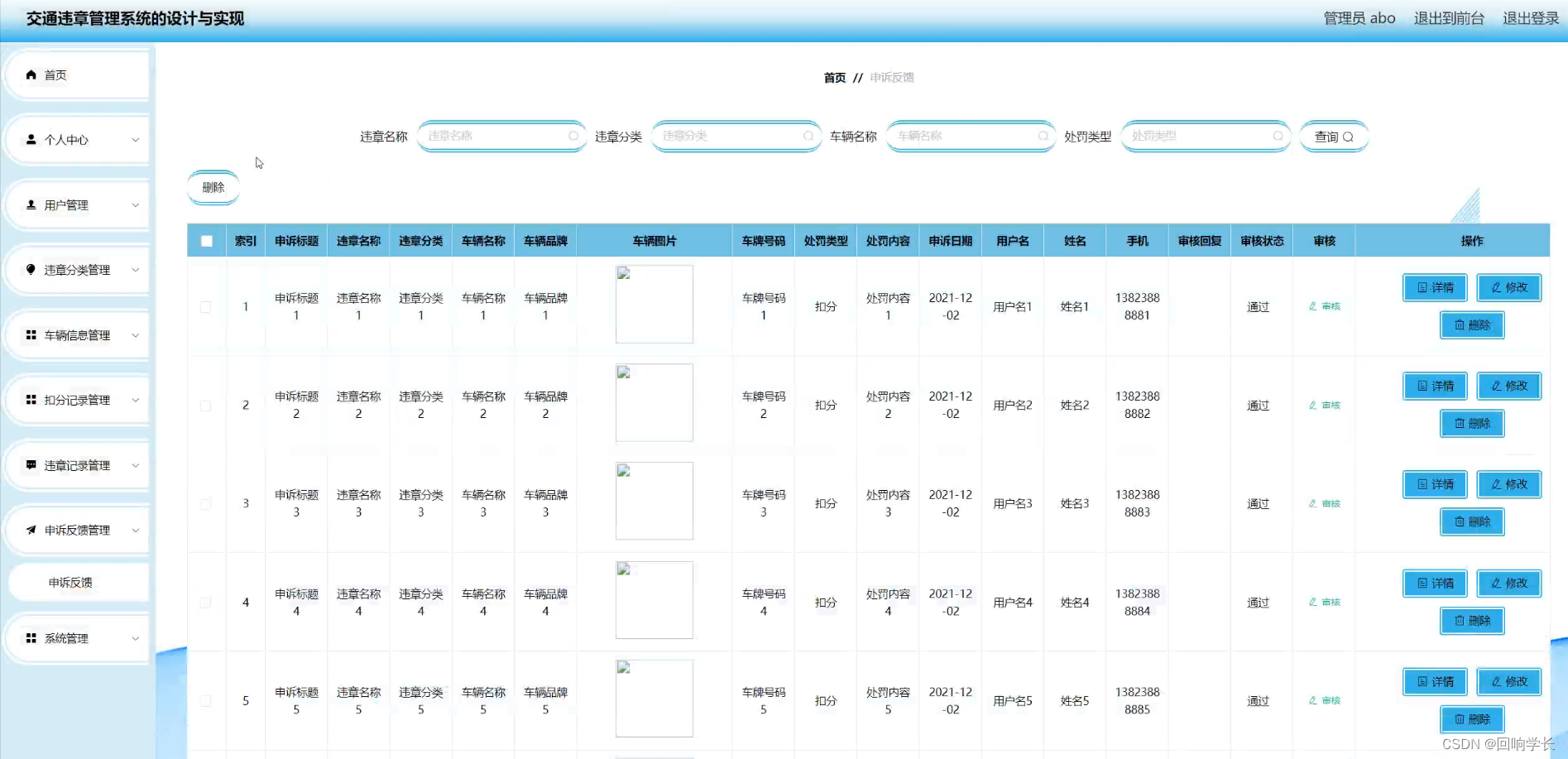Viewport: 1568px width, 759px height.
Task: Check the checkbox for row 1
Action: click(206, 306)
